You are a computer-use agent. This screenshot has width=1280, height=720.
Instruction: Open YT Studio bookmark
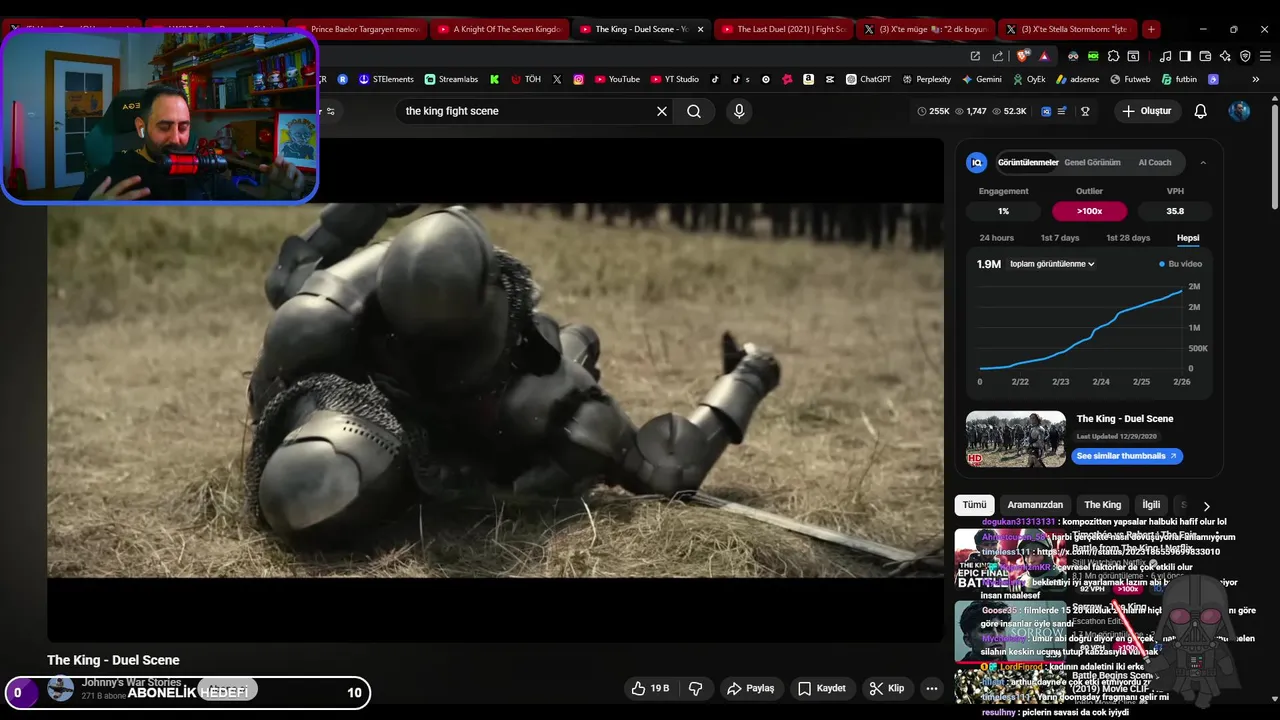coord(675,79)
